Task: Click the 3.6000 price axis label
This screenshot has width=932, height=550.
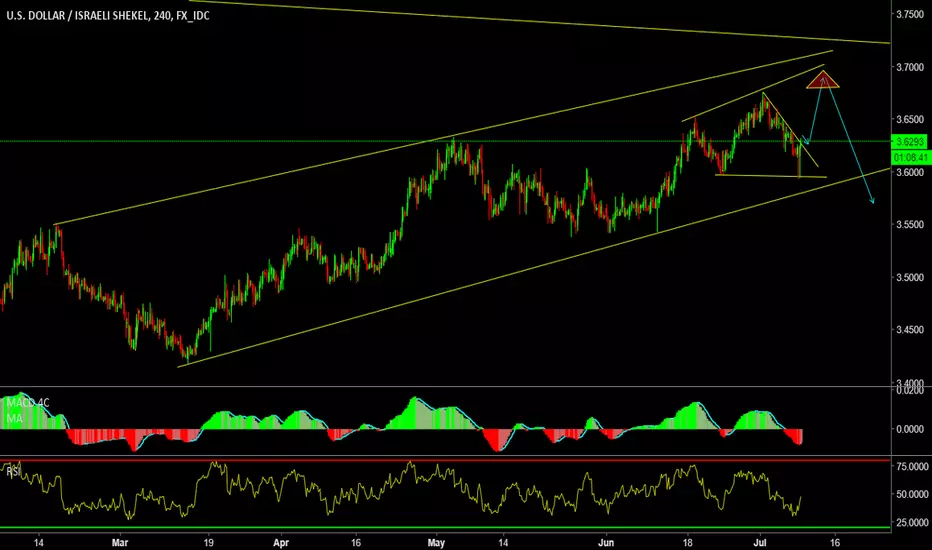Action: point(910,172)
